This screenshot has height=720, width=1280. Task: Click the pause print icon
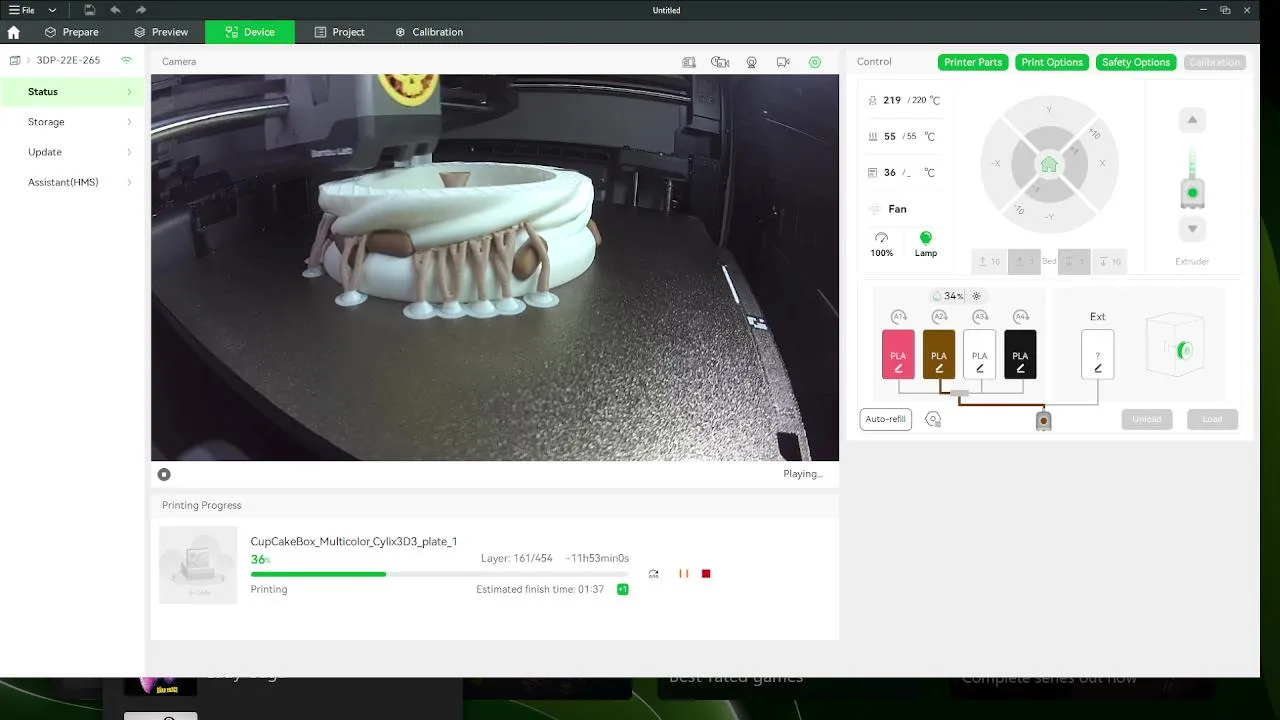coord(684,574)
